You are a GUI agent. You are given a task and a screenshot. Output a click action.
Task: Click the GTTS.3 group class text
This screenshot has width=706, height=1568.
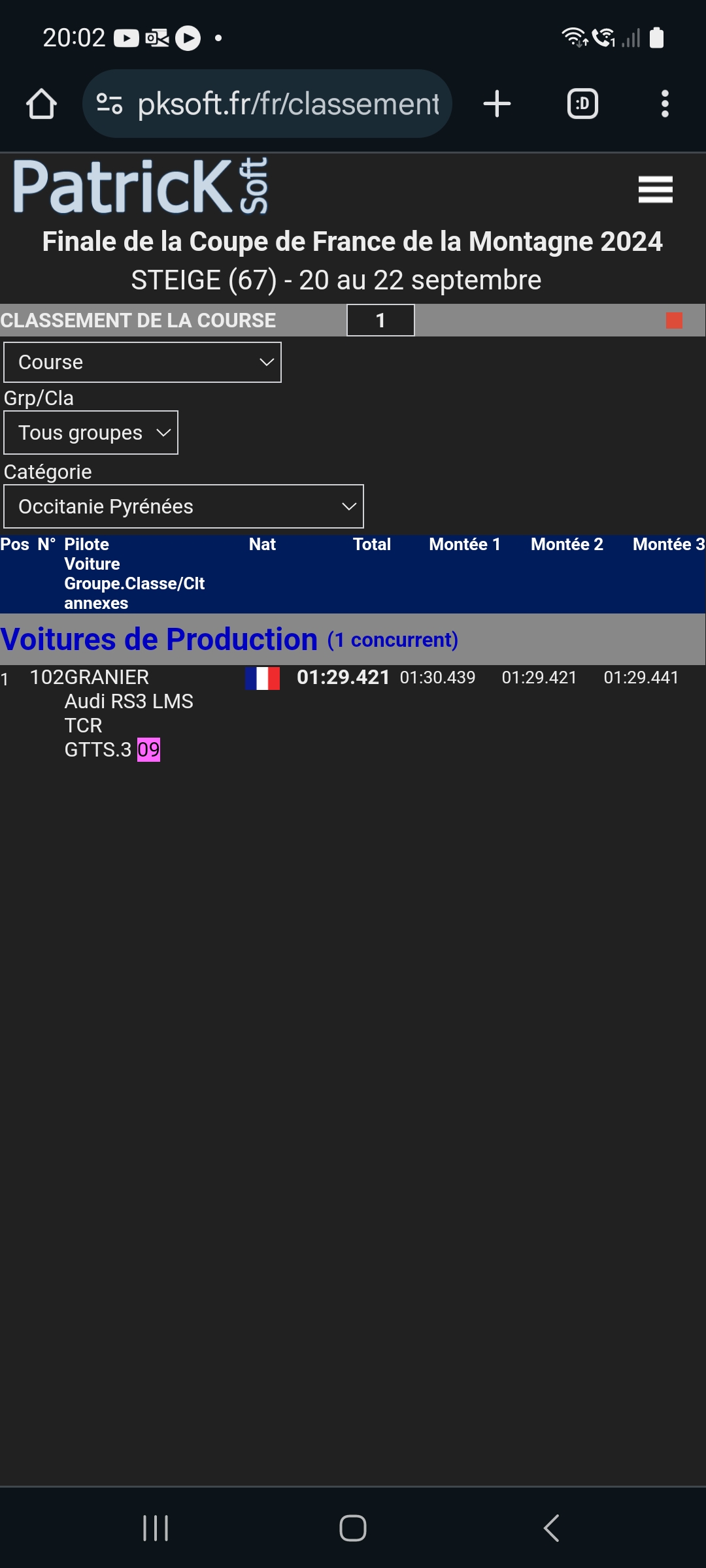pos(98,749)
